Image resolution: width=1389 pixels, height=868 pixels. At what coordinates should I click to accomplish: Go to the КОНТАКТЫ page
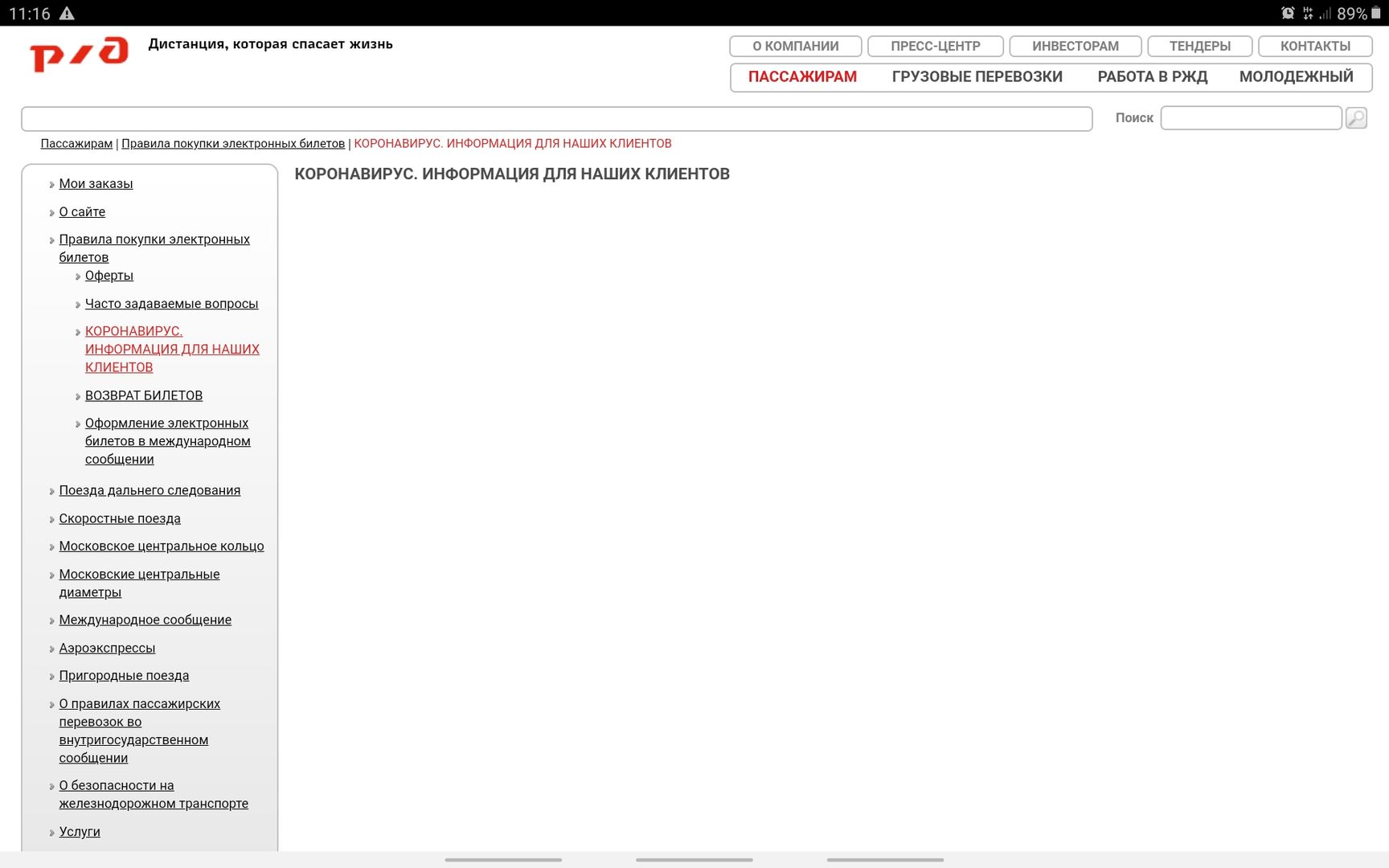pos(1314,47)
